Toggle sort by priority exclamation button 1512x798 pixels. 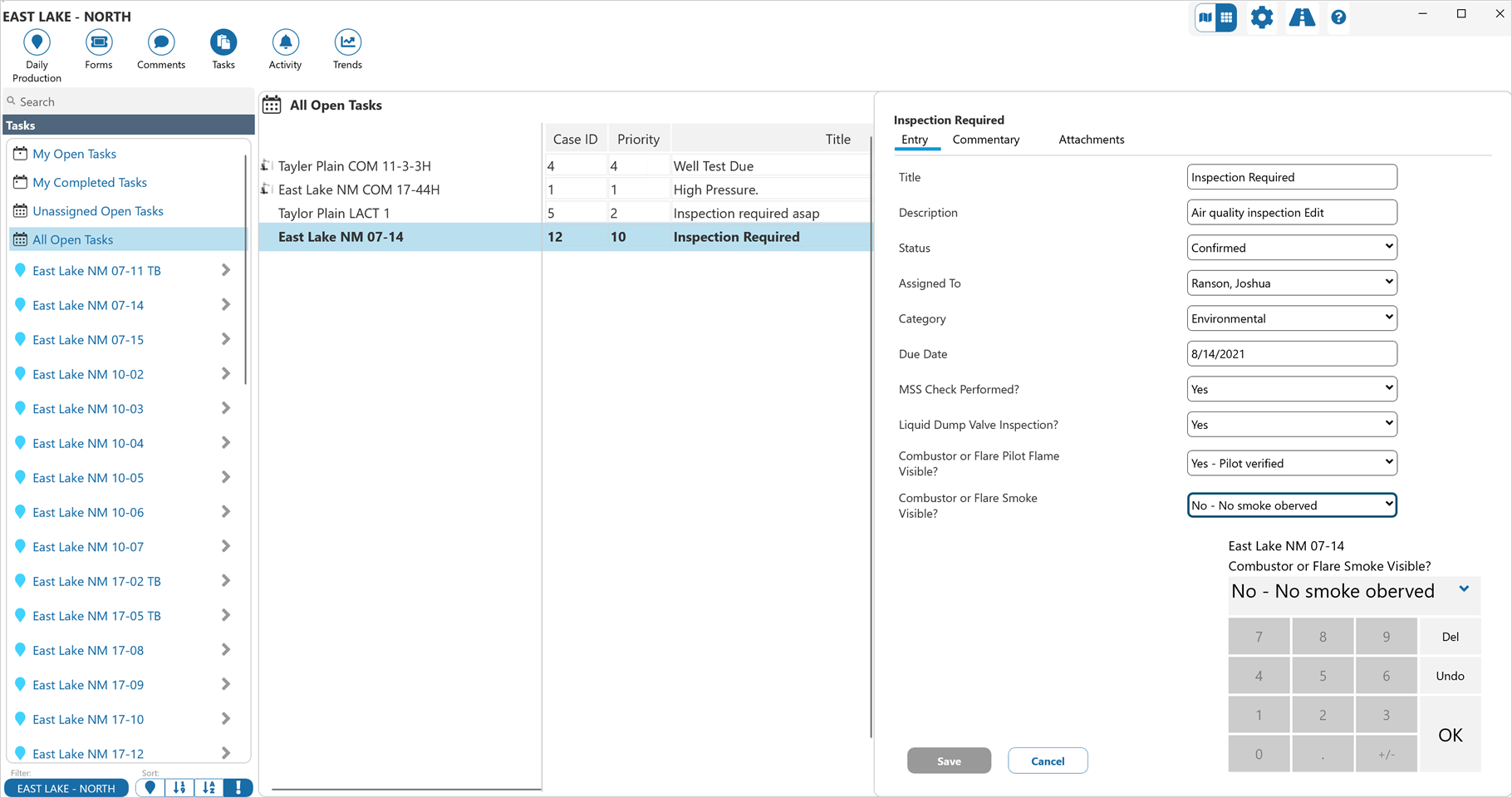tap(238, 787)
